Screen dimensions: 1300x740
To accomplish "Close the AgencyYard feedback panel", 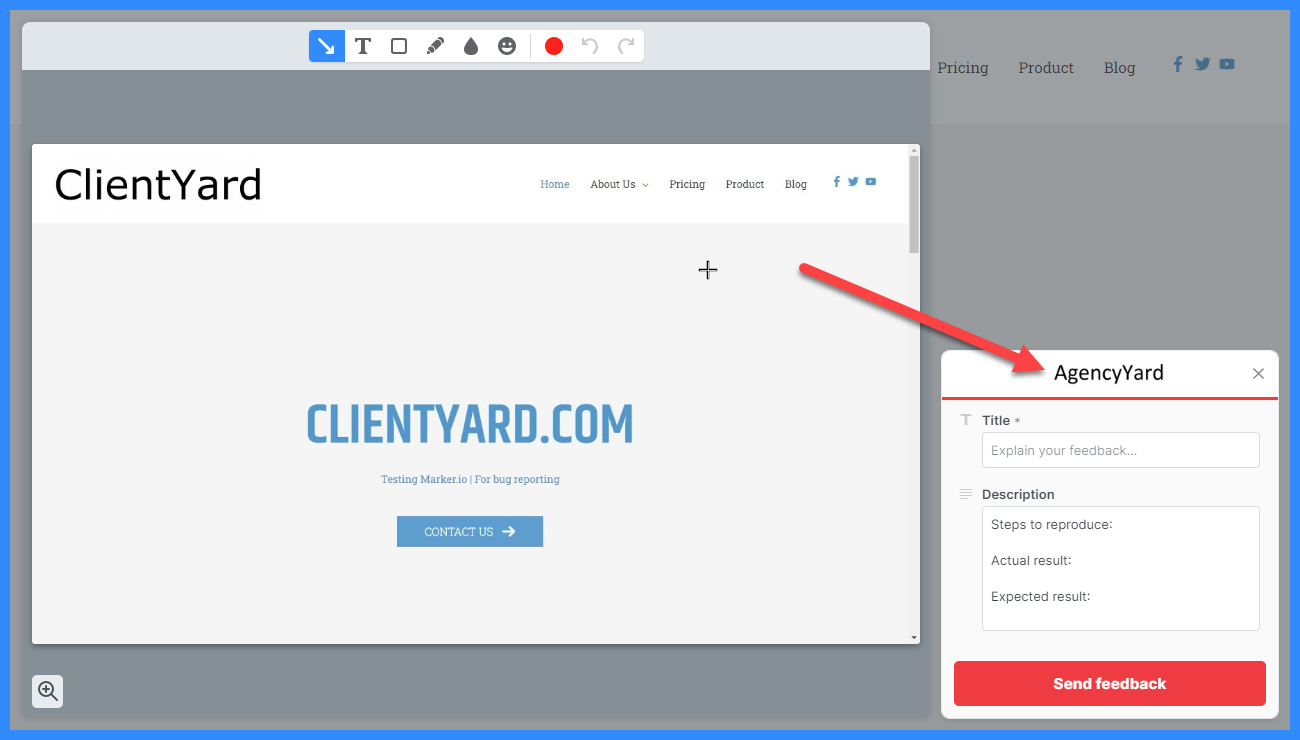I will [1258, 374].
